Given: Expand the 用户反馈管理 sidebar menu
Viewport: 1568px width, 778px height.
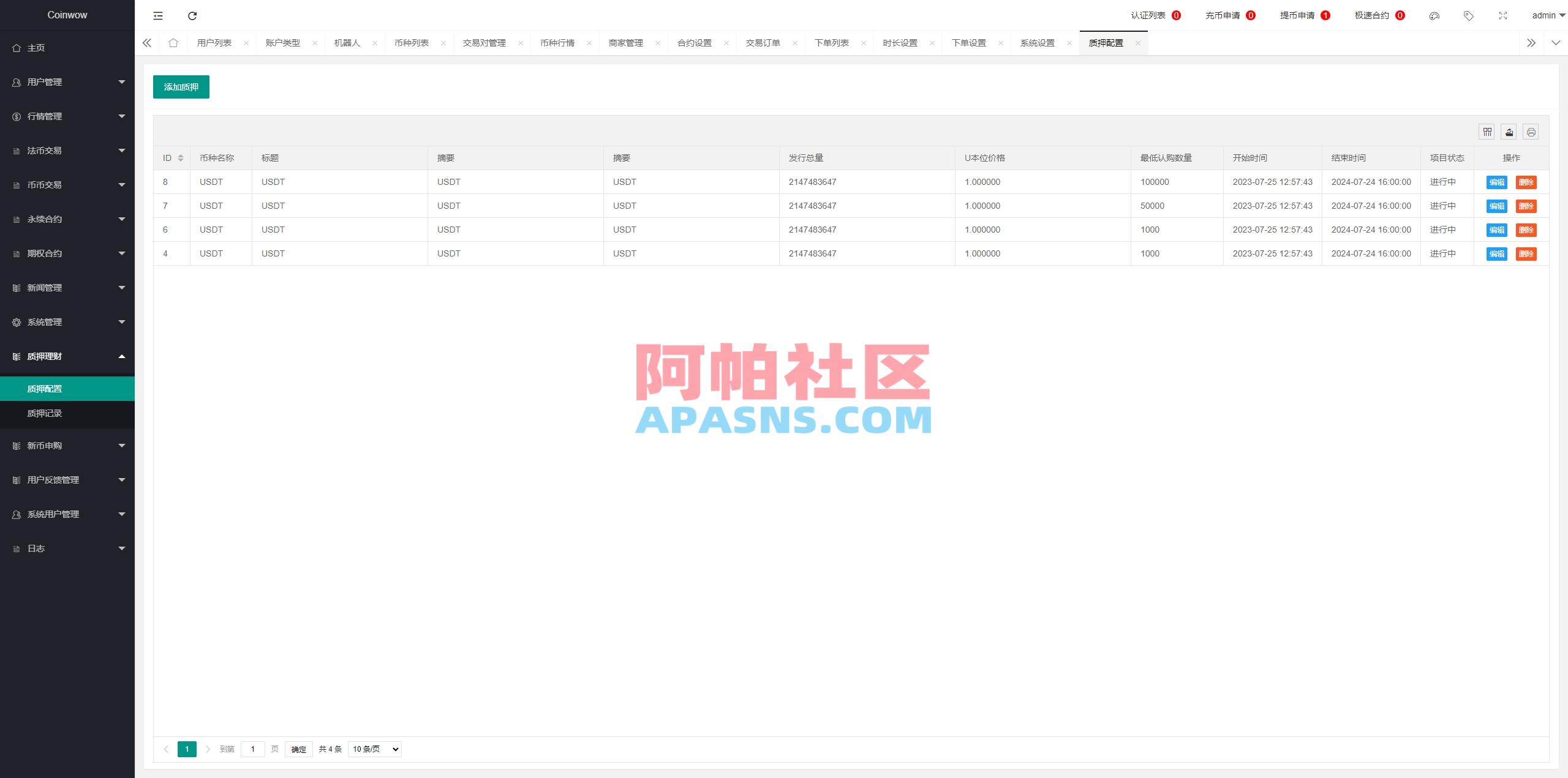Looking at the screenshot, I should pyautogui.click(x=67, y=480).
